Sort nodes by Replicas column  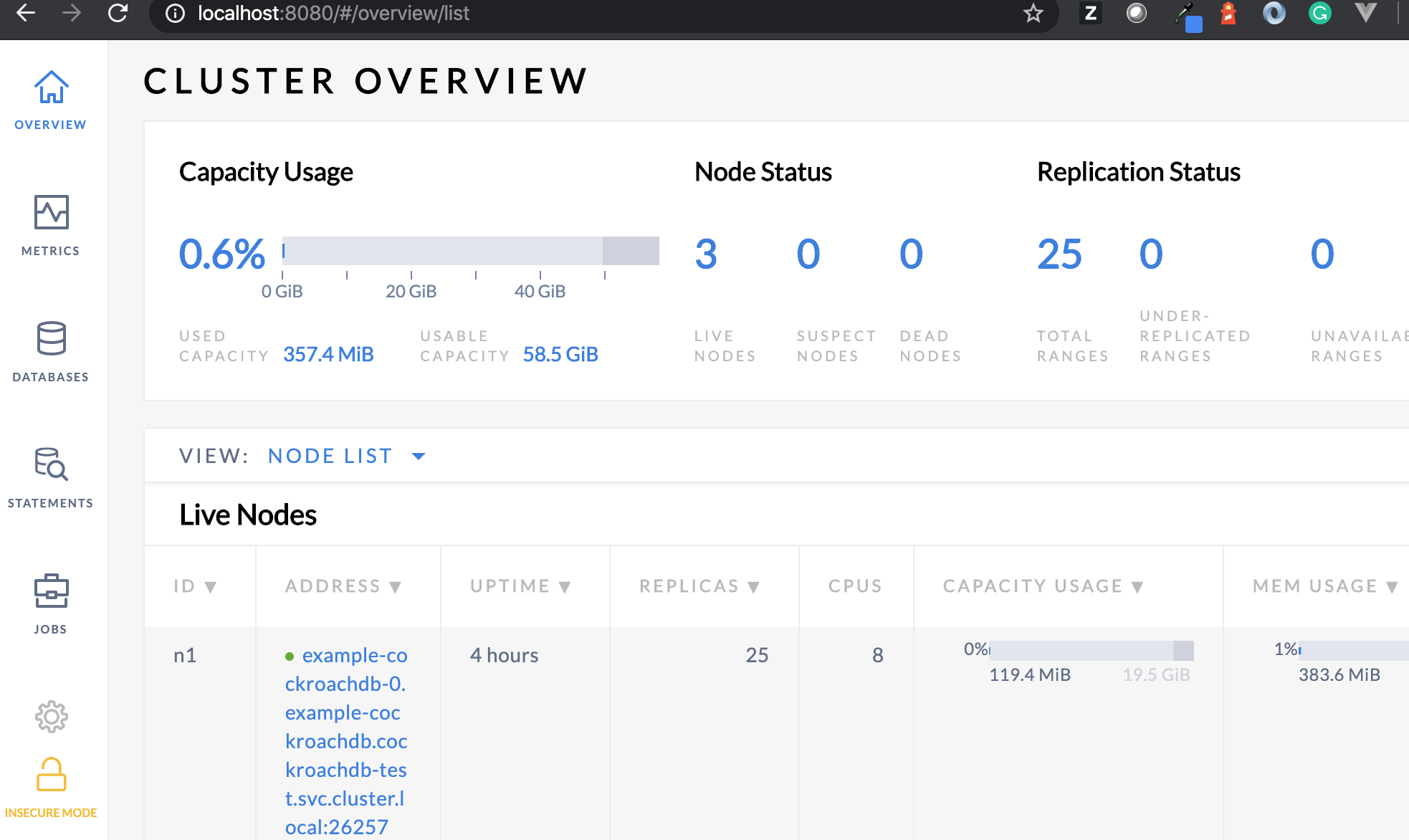click(x=699, y=586)
